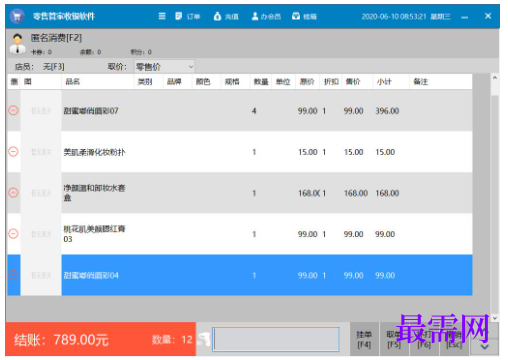Close the cashier window

pyautogui.click(x=488, y=16)
